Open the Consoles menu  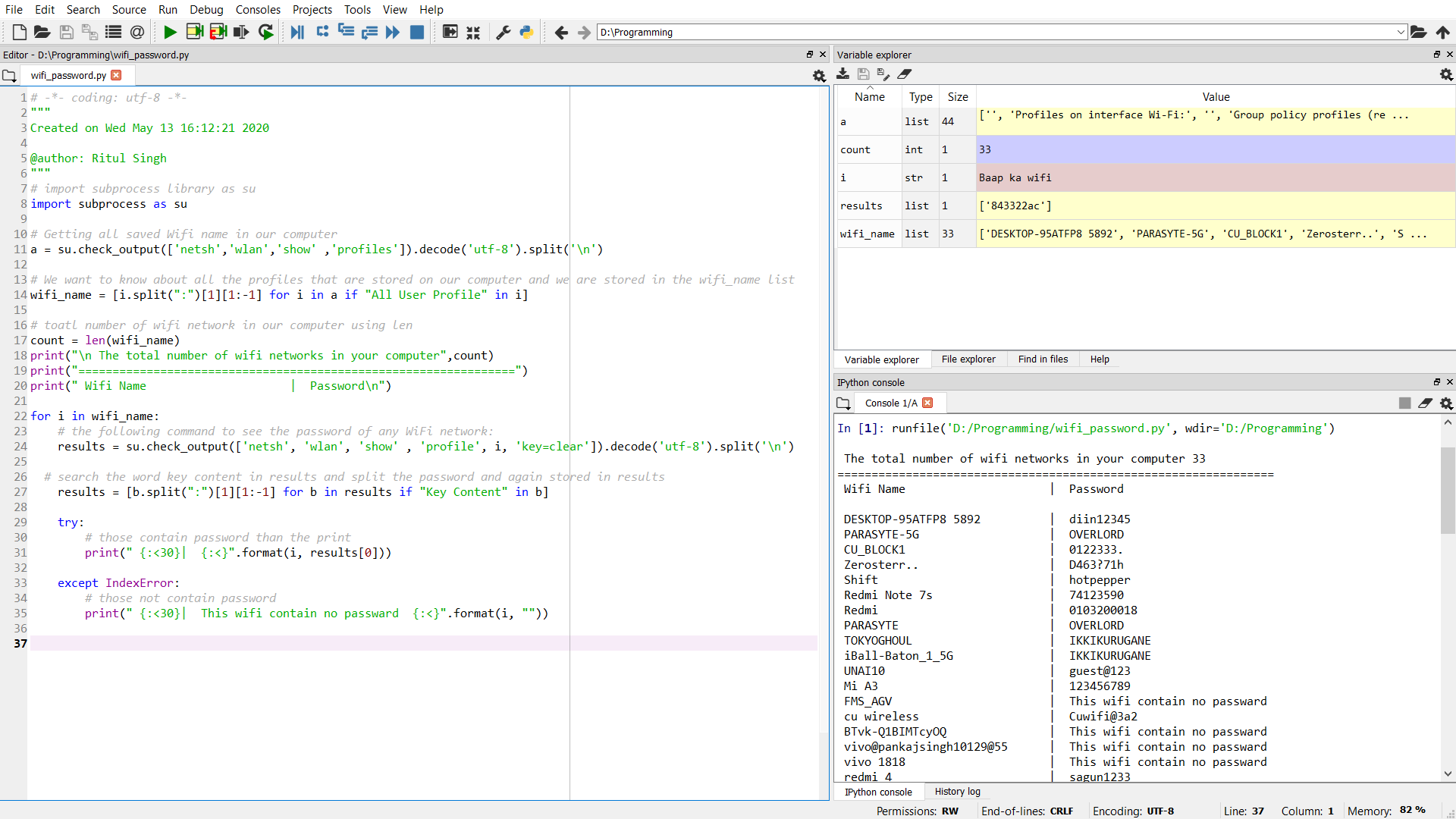click(257, 9)
